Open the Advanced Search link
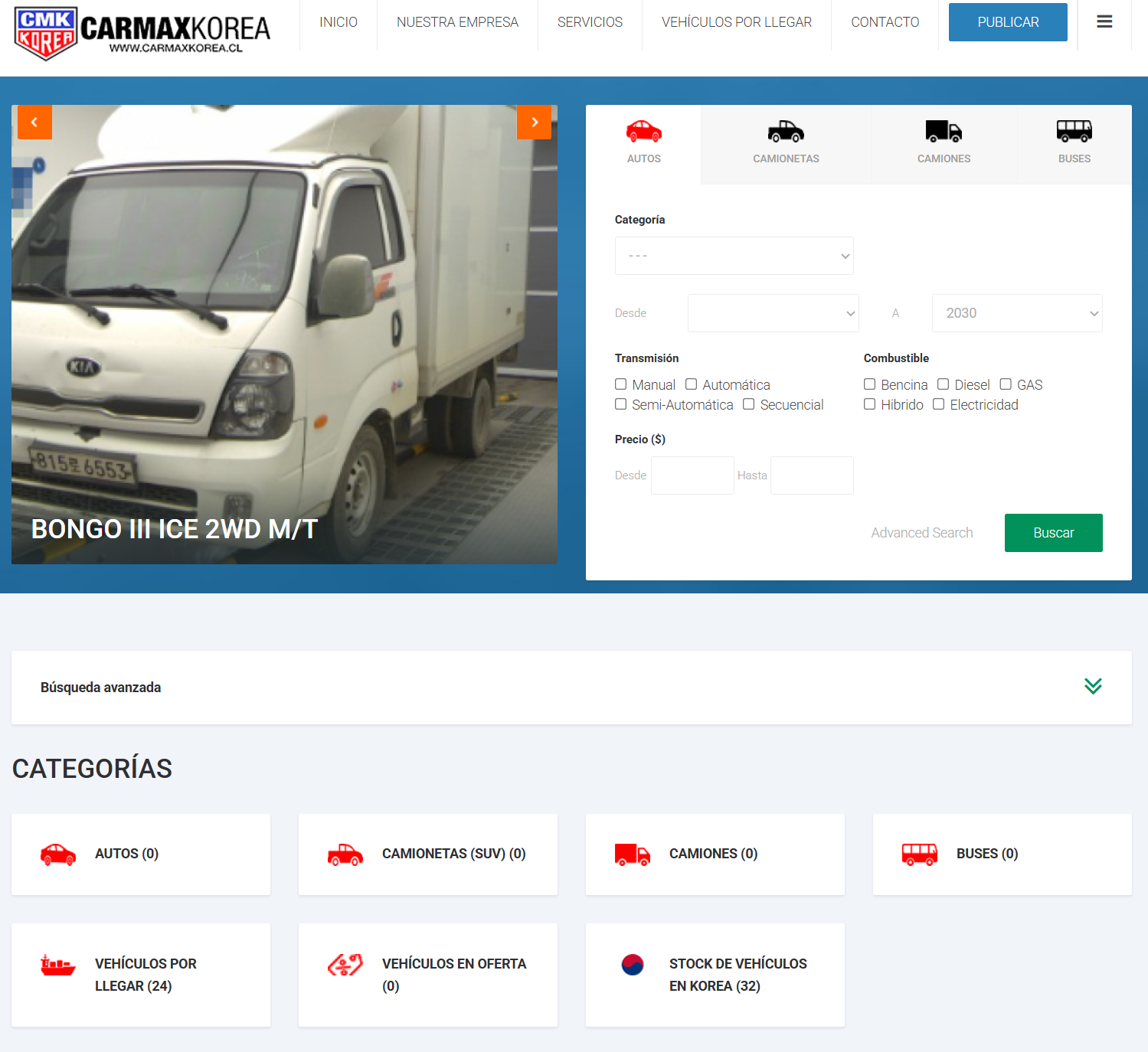This screenshot has height=1052, width=1148. [x=922, y=533]
